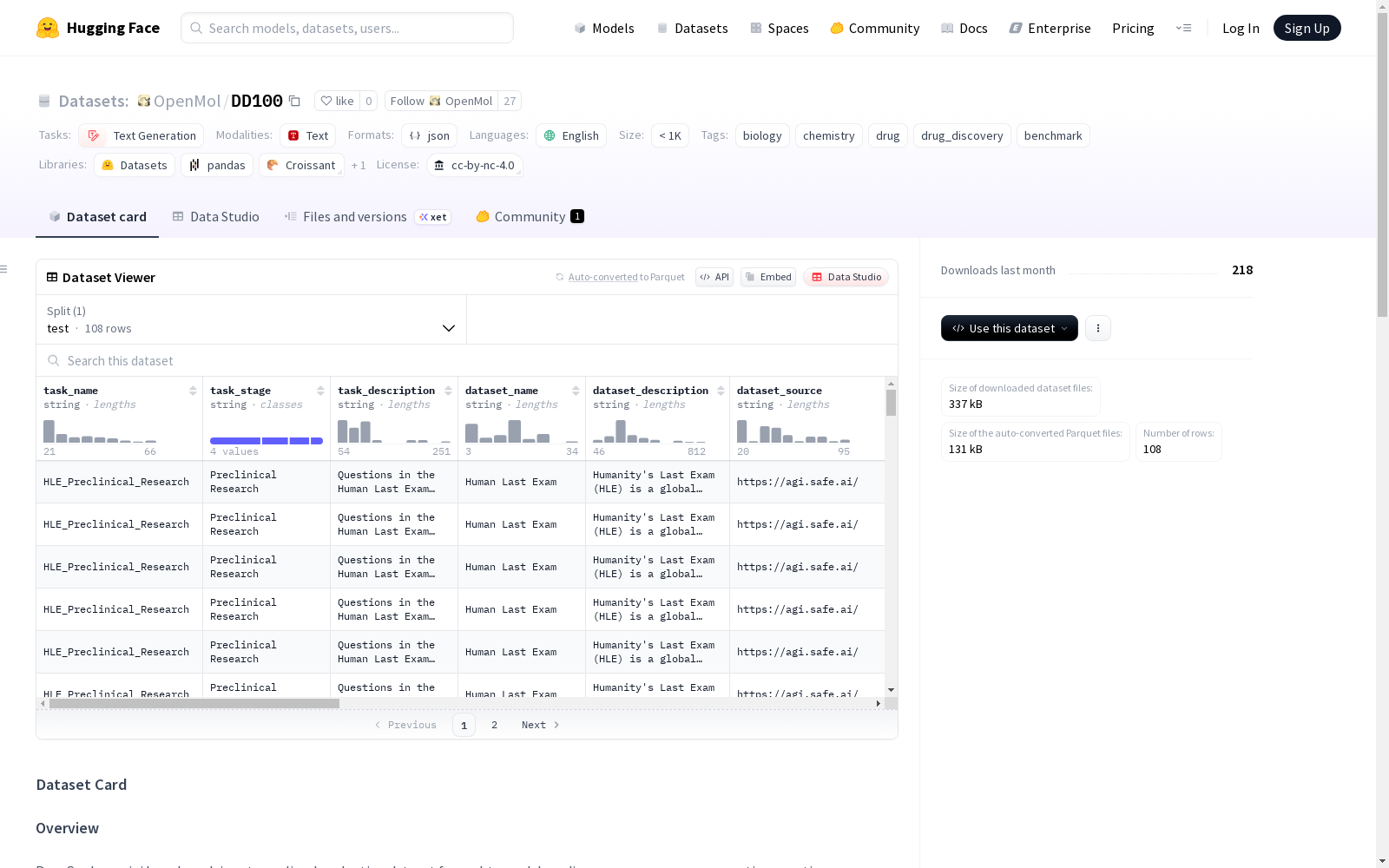
Task: Click the heart like button
Action: click(x=337, y=101)
